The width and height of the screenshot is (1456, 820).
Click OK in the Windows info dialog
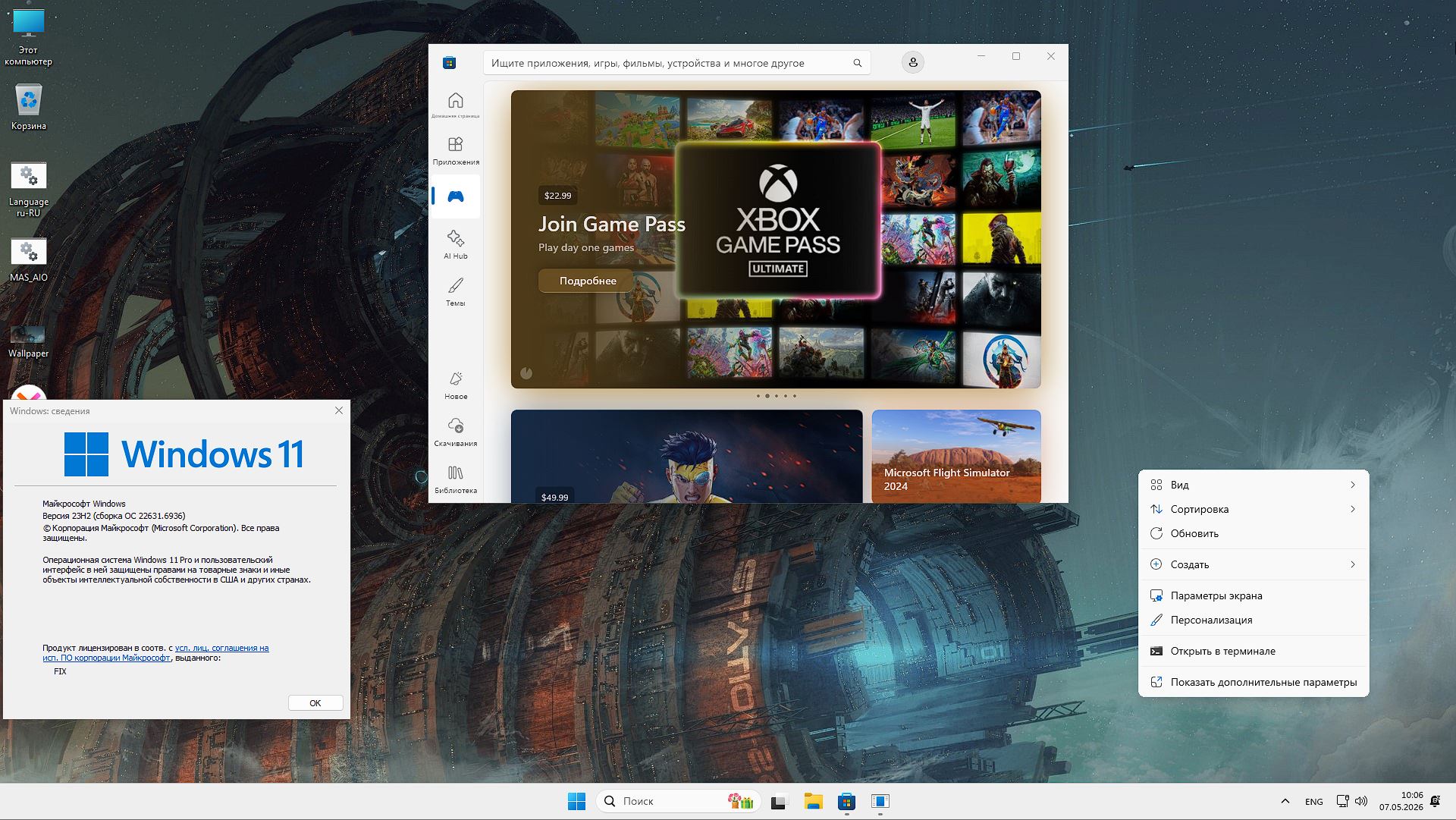(315, 703)
